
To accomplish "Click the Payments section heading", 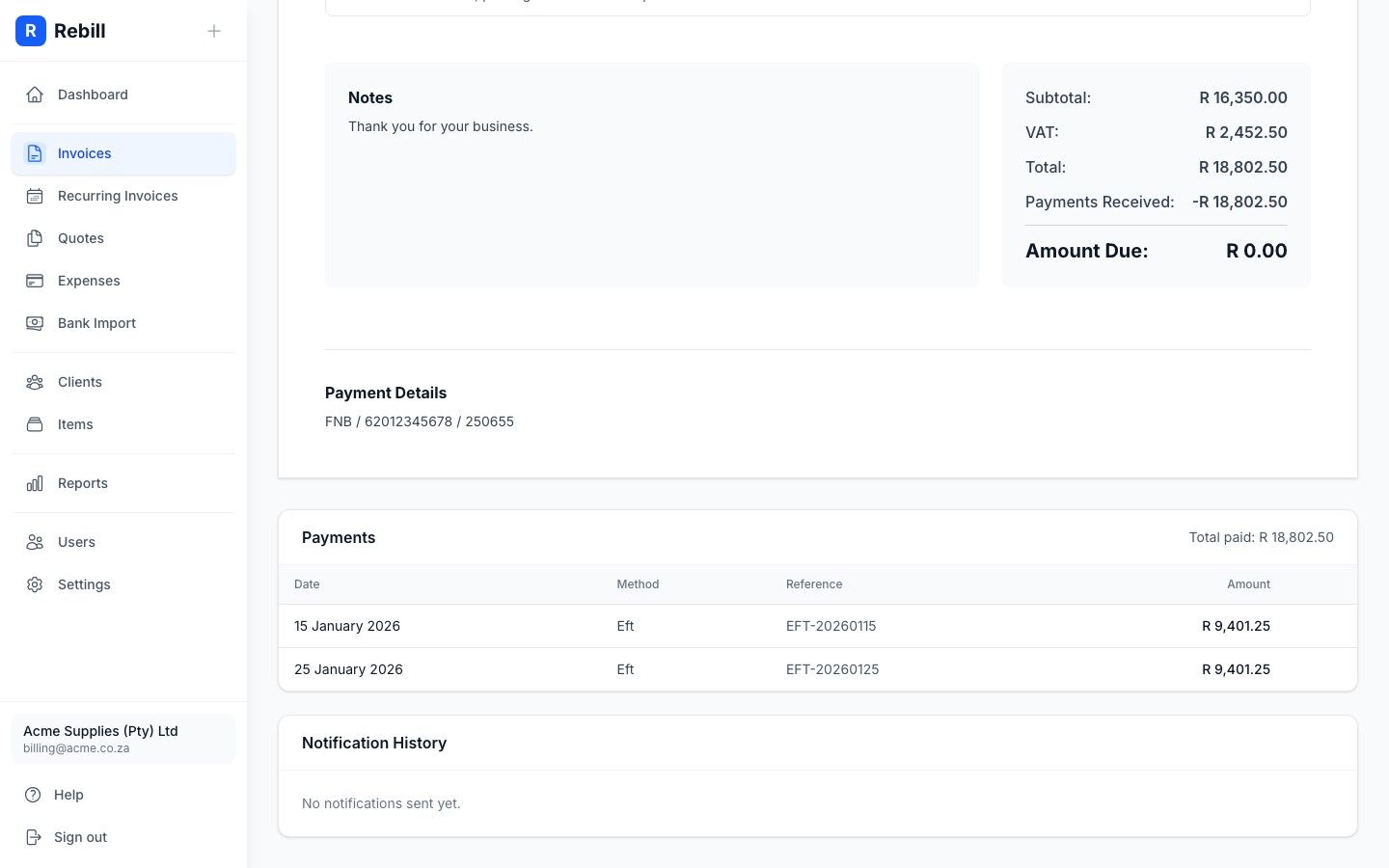I will click(x=339, y=537).
